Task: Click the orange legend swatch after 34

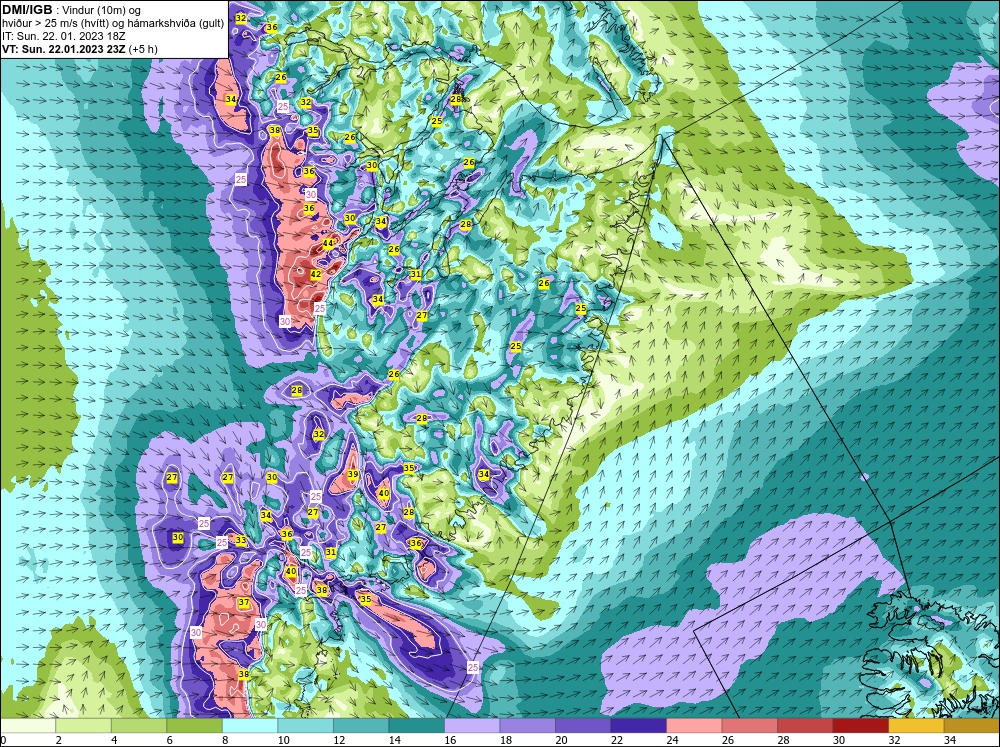Action: [x=971, y=725]
